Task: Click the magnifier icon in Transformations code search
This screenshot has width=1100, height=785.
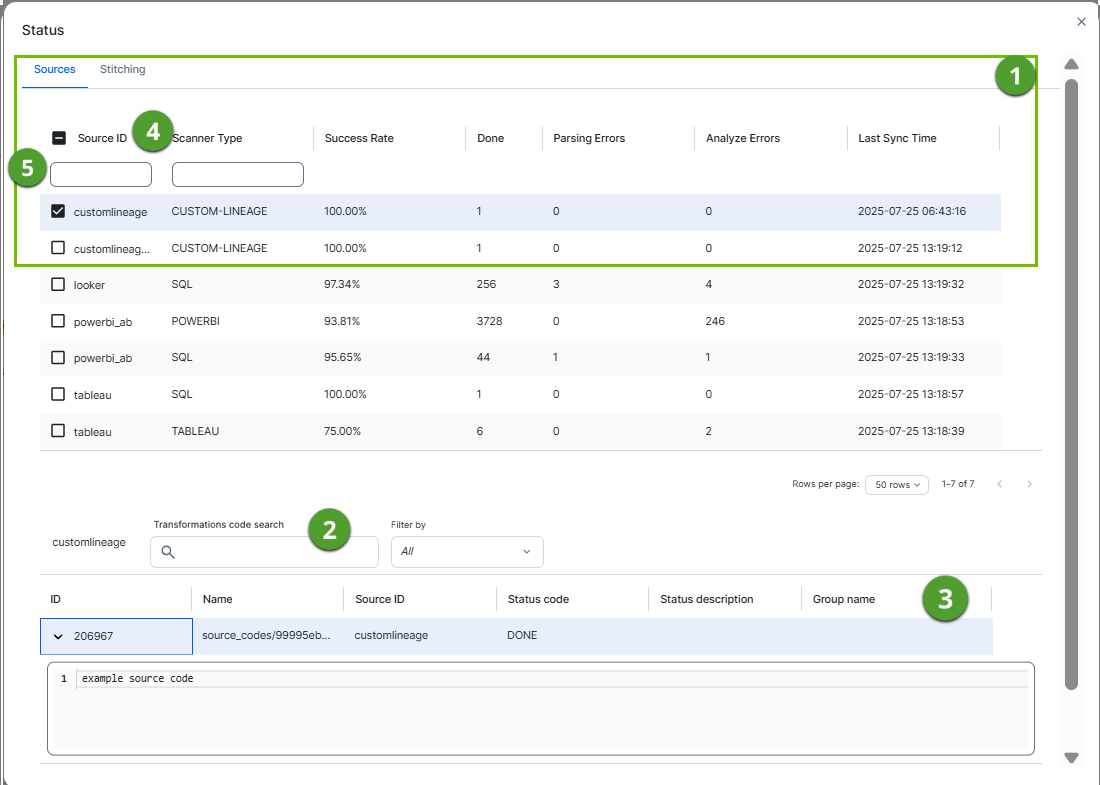Action: (168, 552)
